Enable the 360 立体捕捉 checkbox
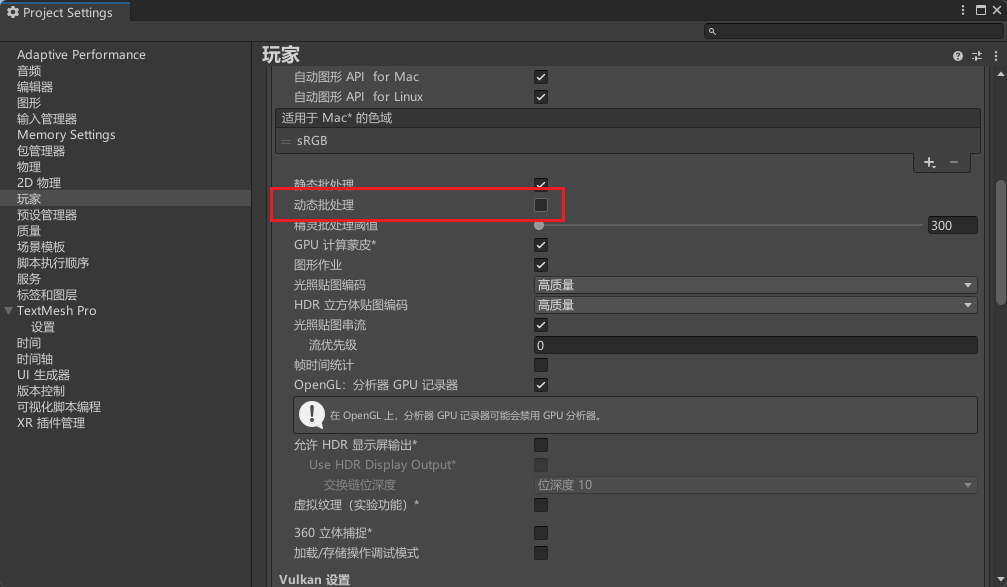The height and width of the screenshot is (587, 1007). tap(541, 533)
